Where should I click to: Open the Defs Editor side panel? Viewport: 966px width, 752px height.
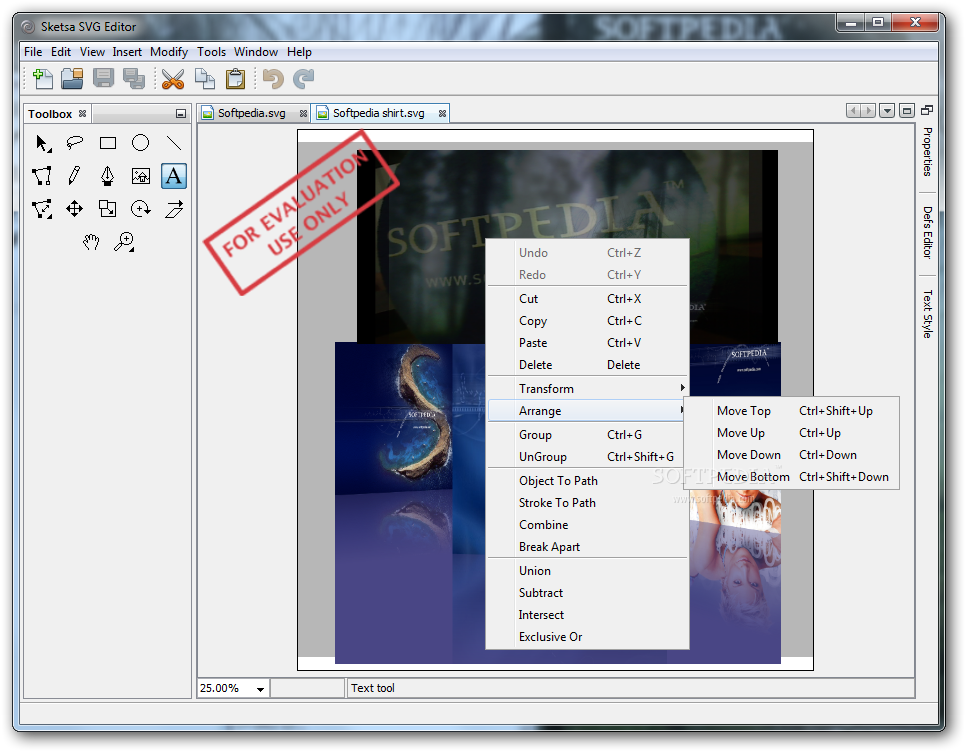pyautogui.click(x=927, y=232)
